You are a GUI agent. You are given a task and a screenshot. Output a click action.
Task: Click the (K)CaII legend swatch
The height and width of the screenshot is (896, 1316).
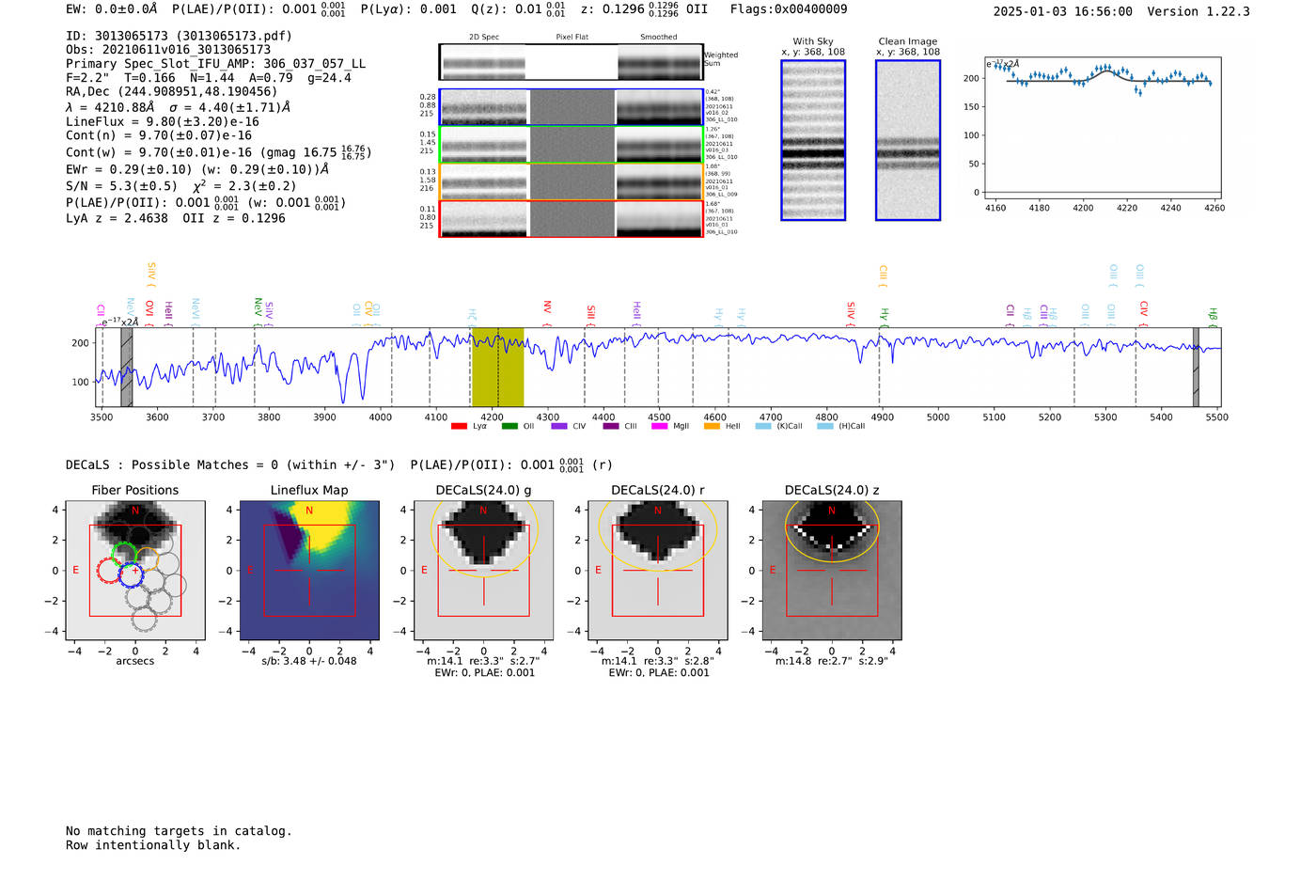coord(763,427)
